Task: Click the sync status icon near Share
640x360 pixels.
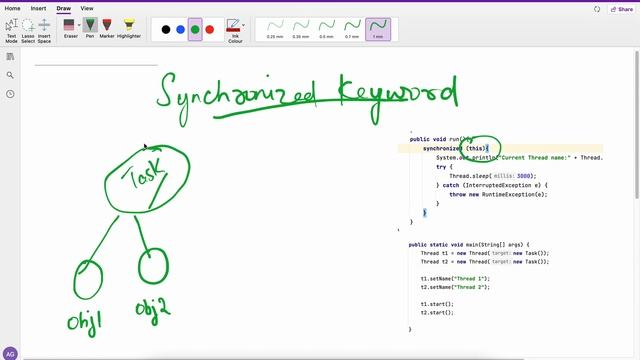Action: tap(597, 9)
